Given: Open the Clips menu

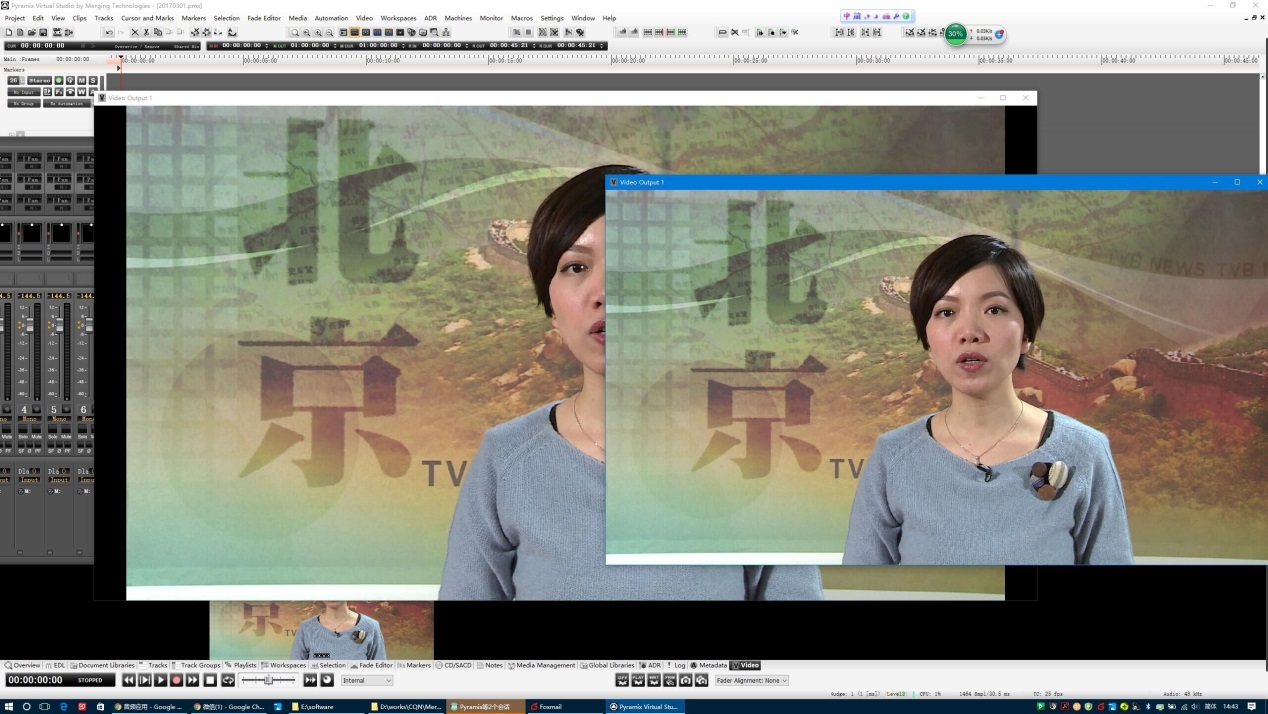Looking at the screenshot, I should 79,18.
